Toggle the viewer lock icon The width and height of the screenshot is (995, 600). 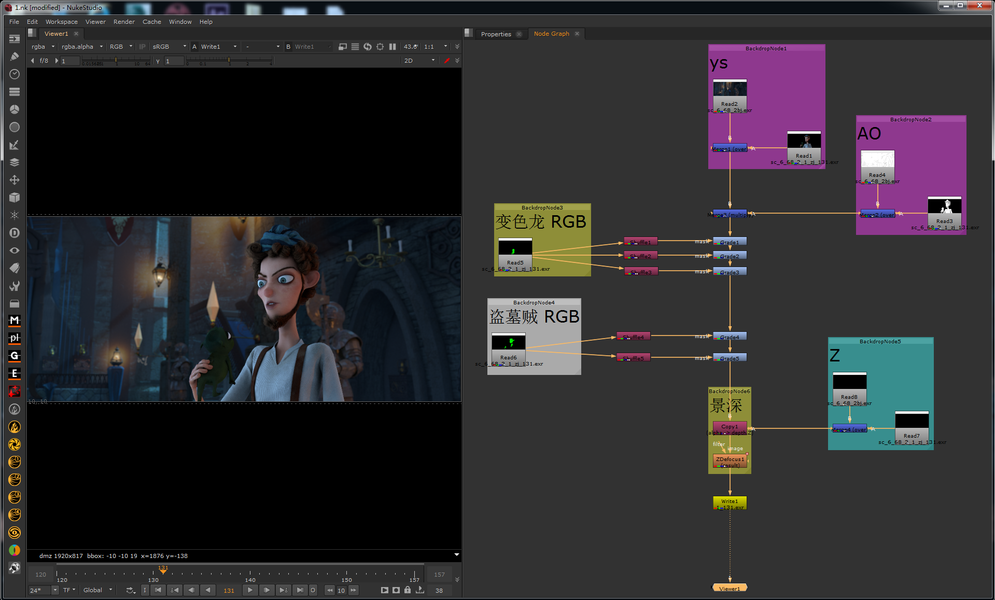[407, 590]
